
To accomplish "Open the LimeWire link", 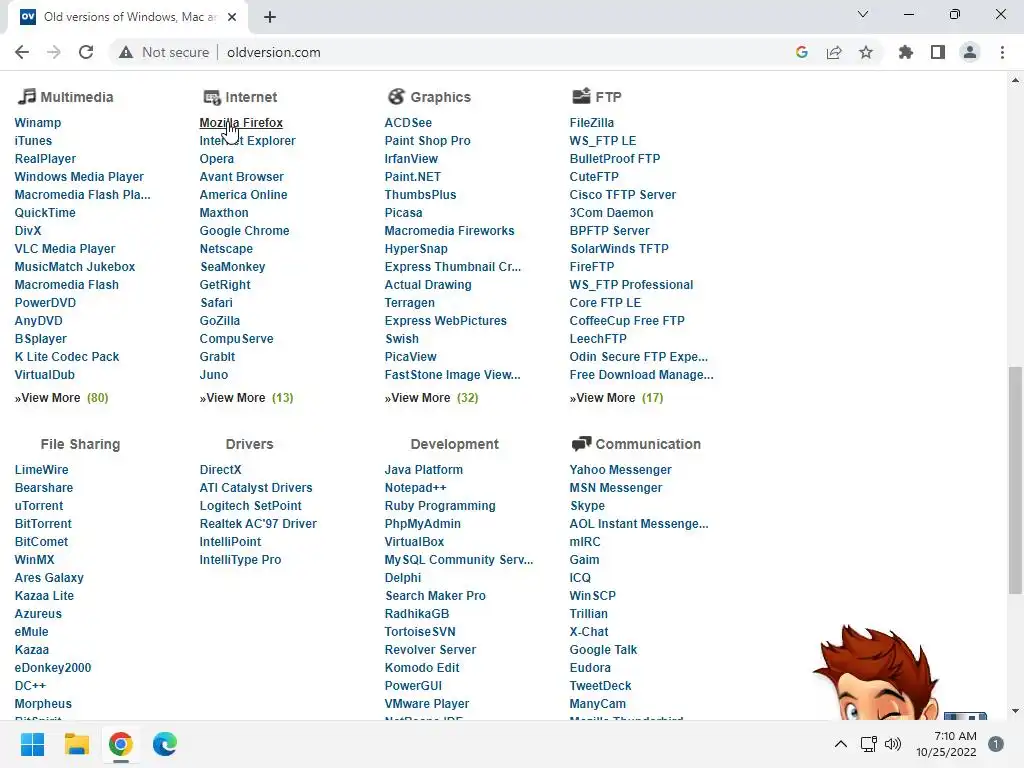I will [x=41, y=470].
